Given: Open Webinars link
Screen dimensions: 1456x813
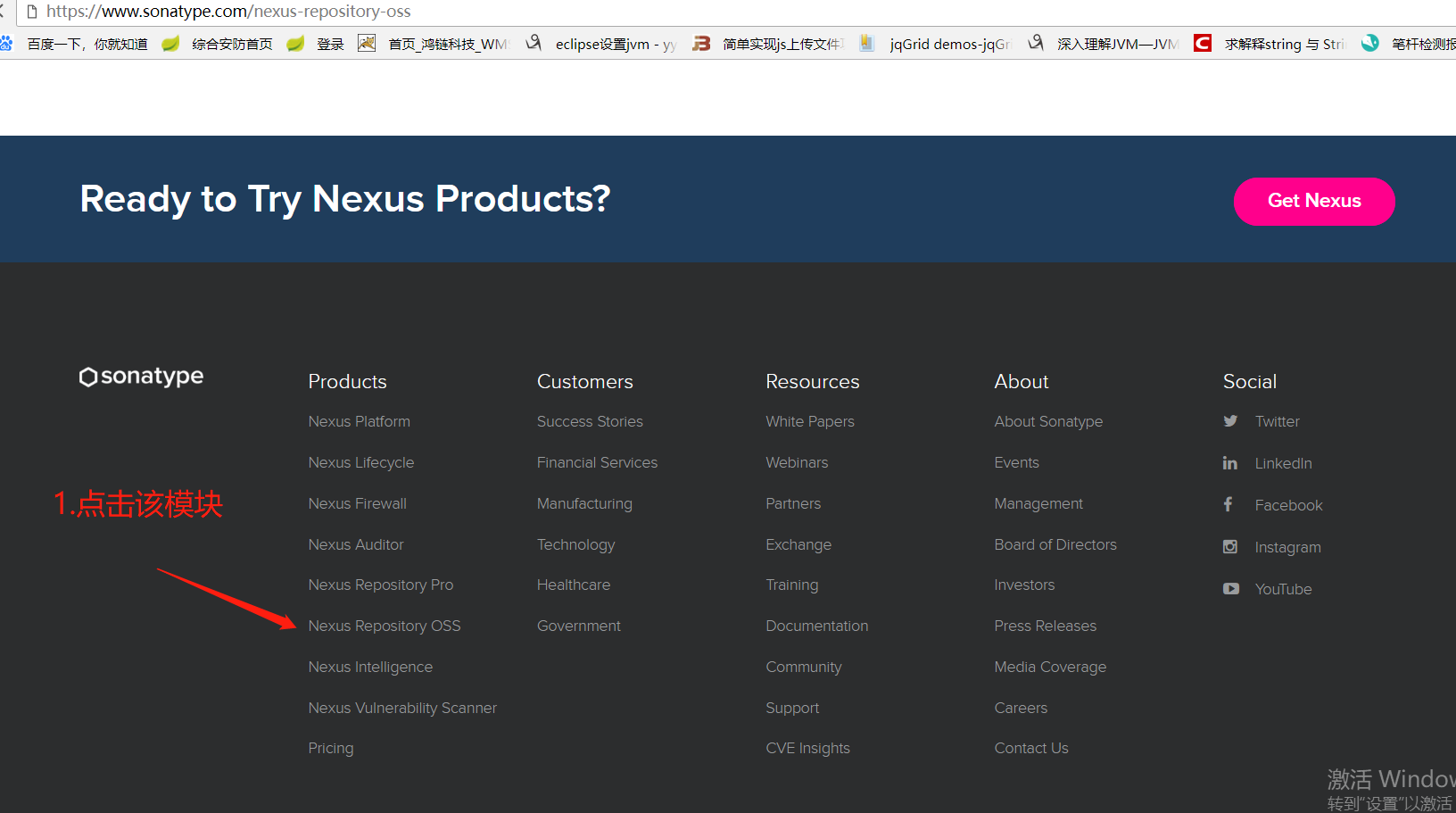Looking at the screenshot, I should pyautogui.click(x=797, y=462).
